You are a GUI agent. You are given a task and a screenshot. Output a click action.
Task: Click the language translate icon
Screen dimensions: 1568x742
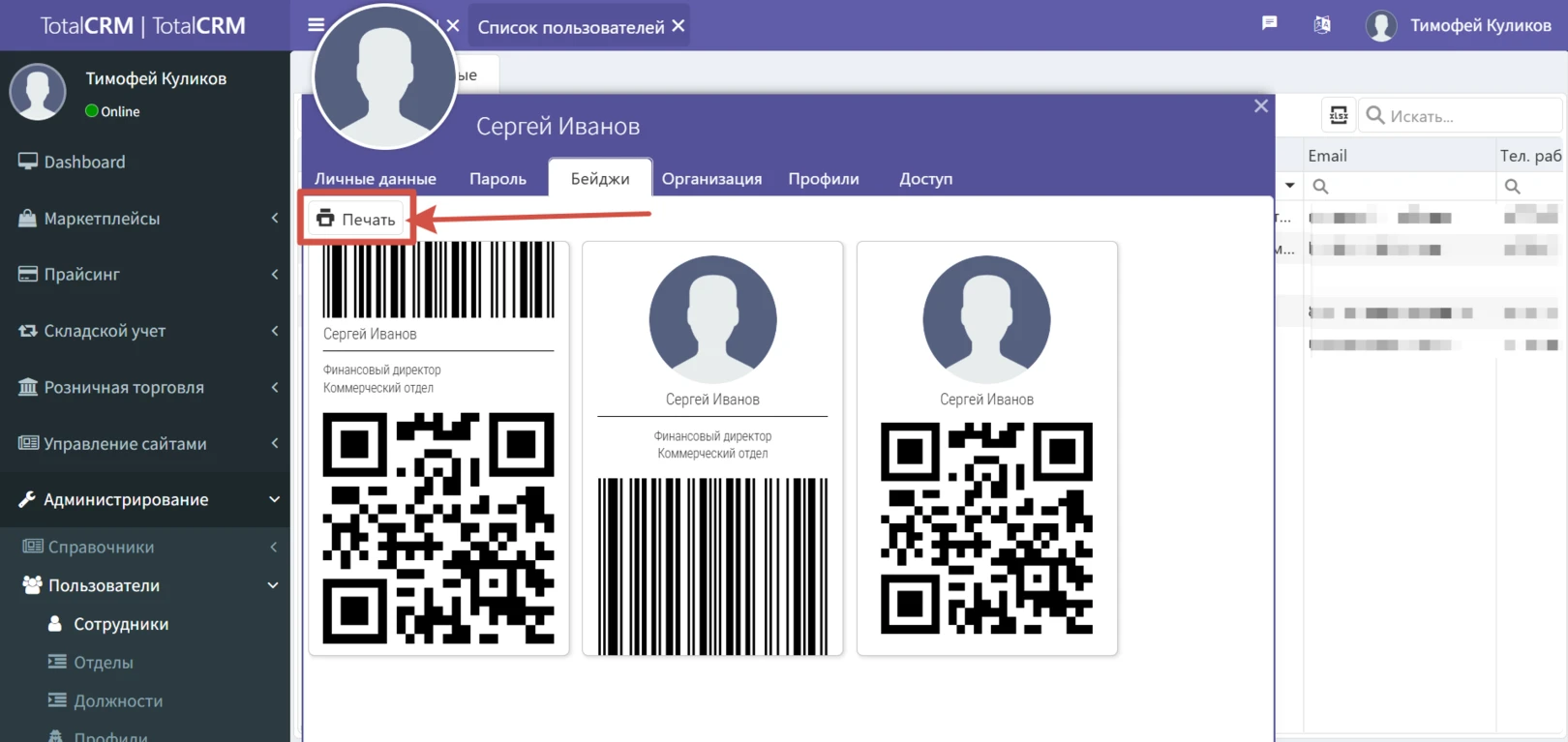[x=1321, y=25]
